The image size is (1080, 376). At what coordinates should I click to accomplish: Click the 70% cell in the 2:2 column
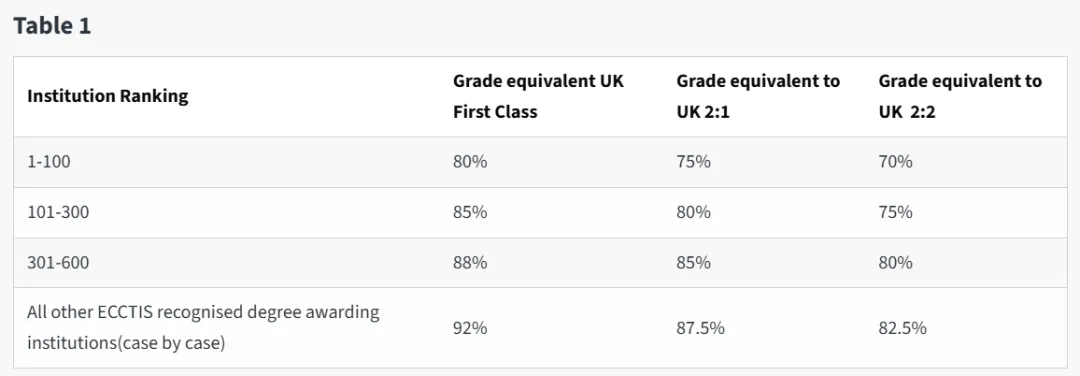(895, 162)
